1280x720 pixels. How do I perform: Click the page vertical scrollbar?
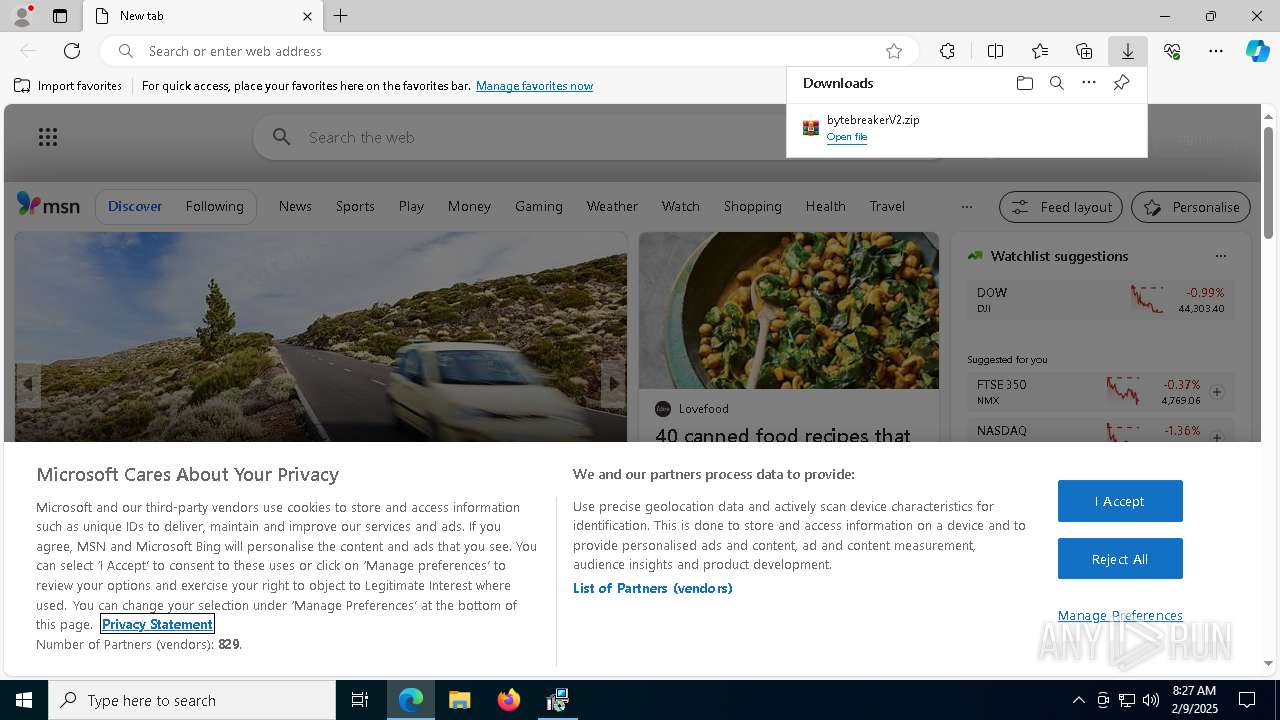1268,183
